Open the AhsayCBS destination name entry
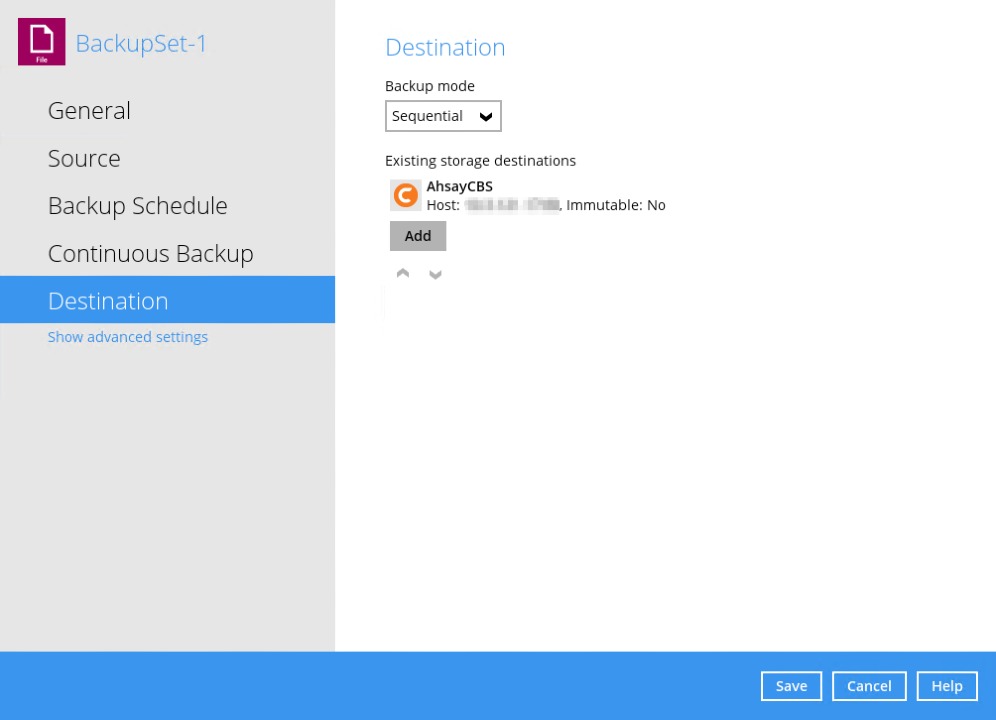Viewport: 996px width, 720px height. pyautogui.click(x=459, y=187)
